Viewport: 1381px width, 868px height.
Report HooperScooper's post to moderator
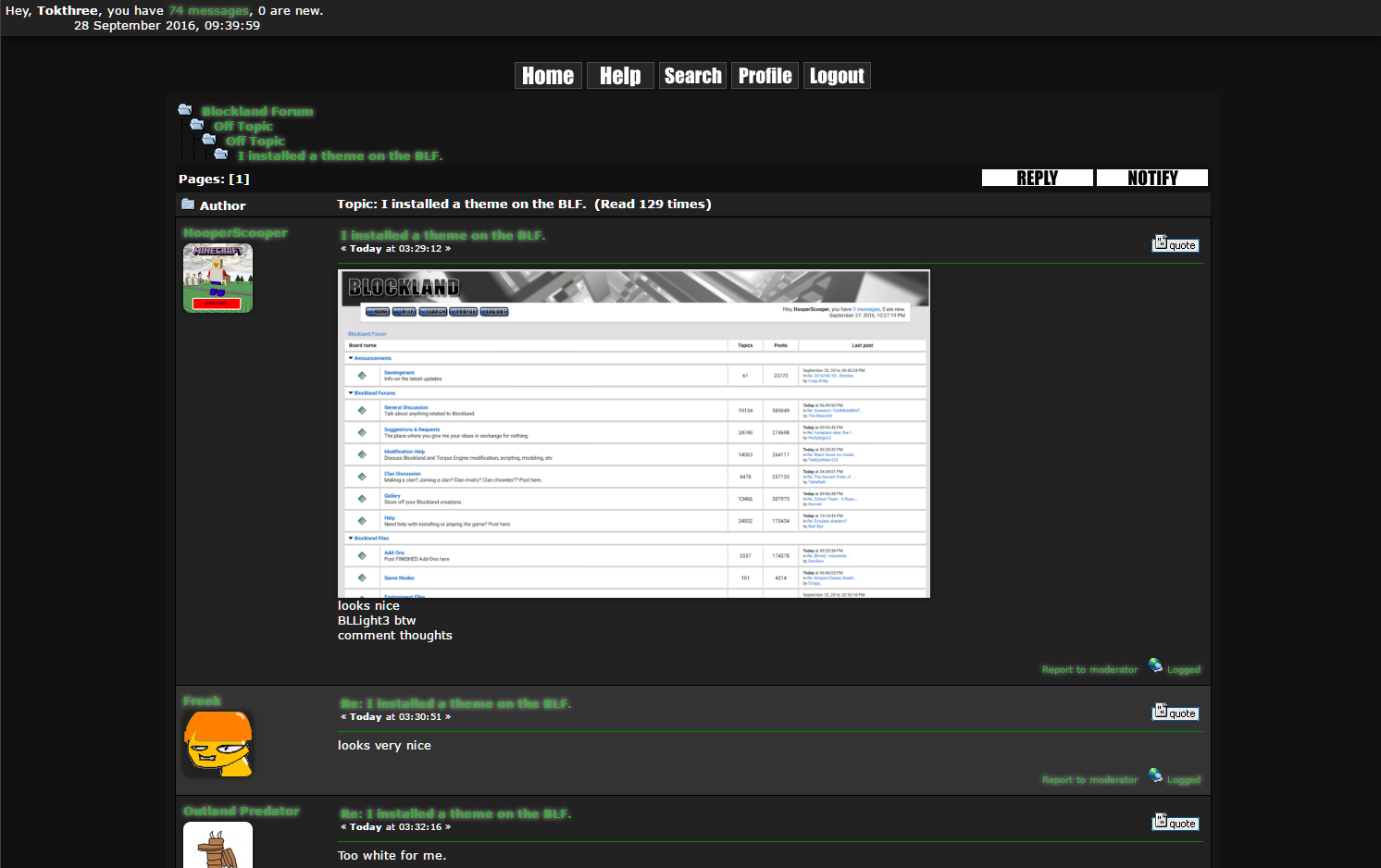pos(1089,670)
